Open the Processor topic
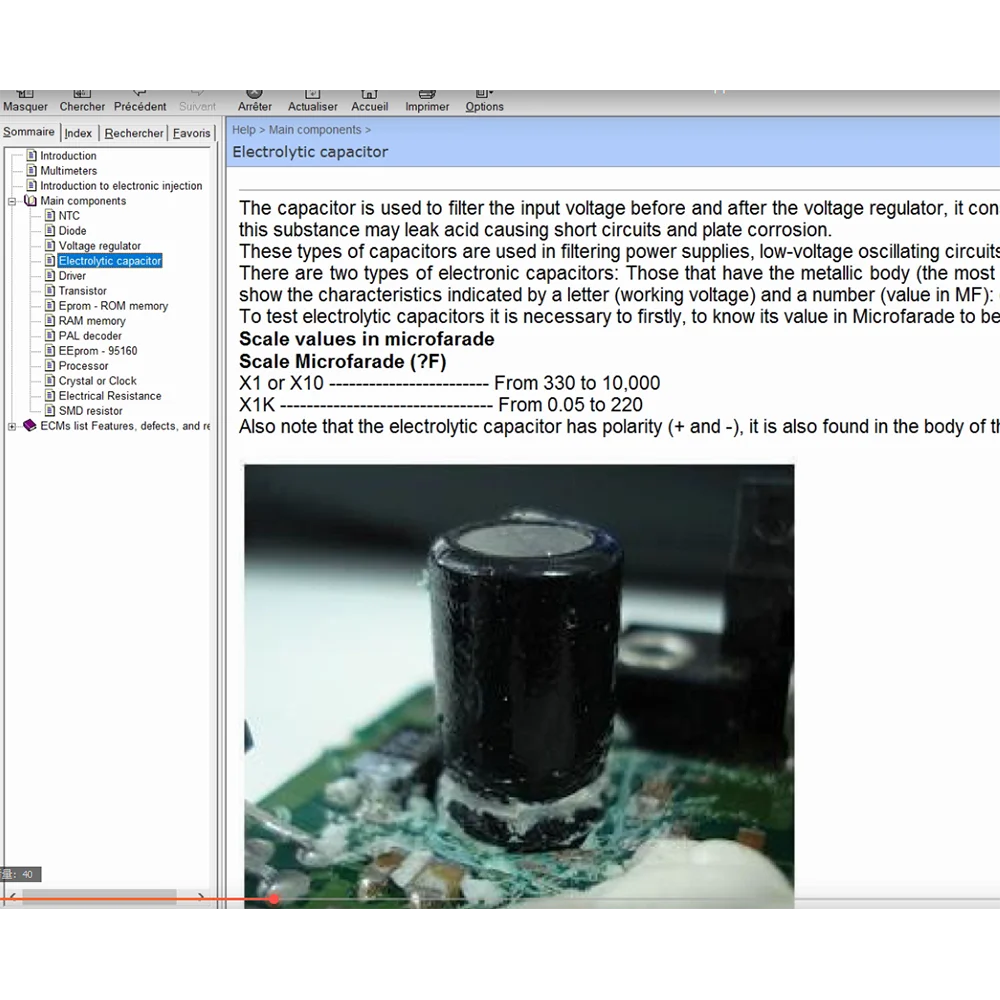 83,365
